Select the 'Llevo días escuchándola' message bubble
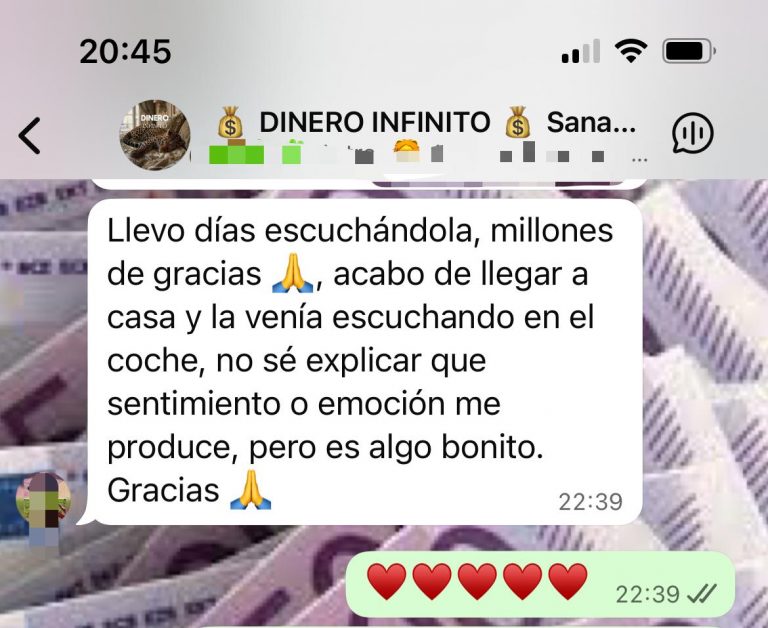 [x=365, y=362]
